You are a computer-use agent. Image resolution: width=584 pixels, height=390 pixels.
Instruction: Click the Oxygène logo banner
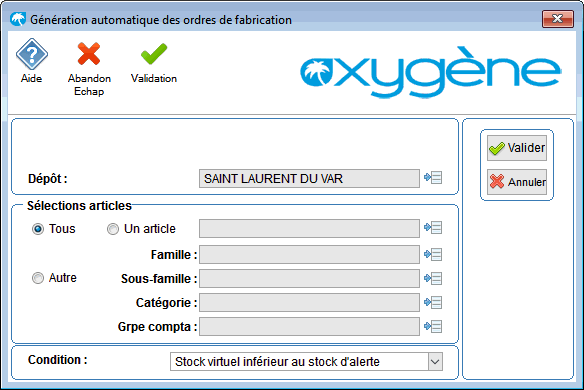(431, 72)
